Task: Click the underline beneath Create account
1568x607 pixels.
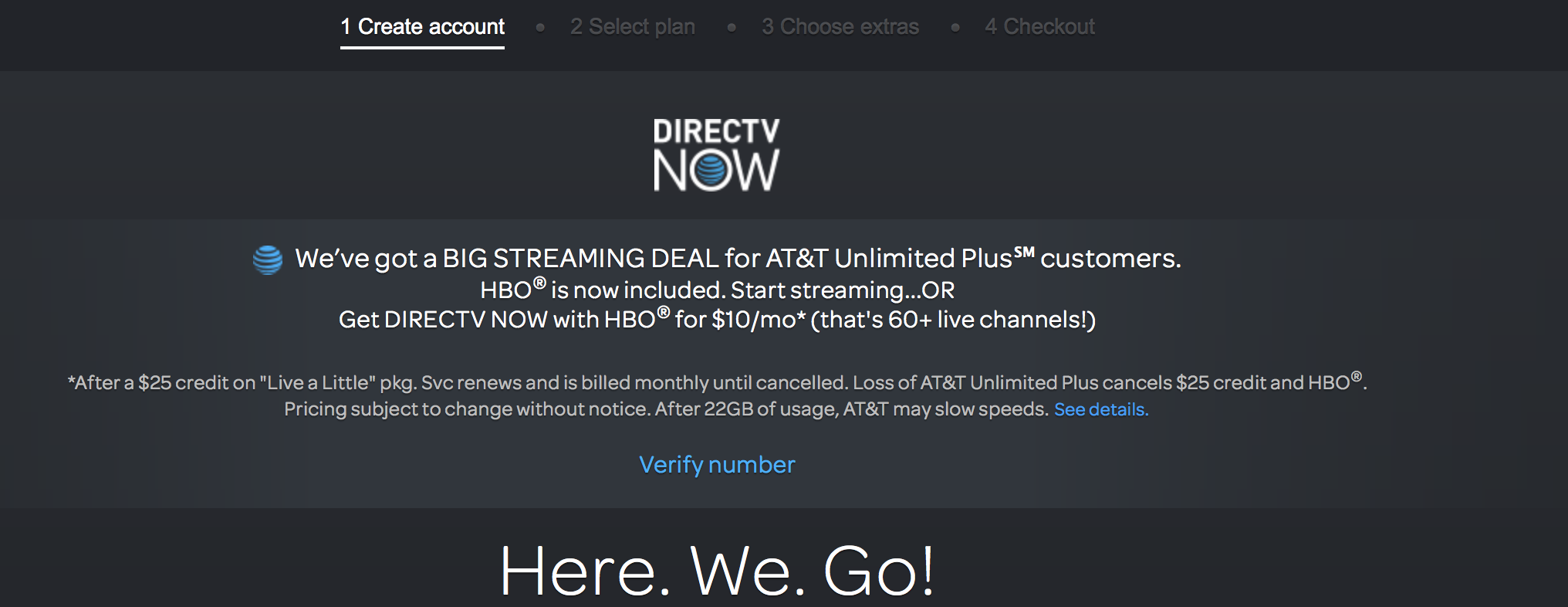Action: (422, 48)
